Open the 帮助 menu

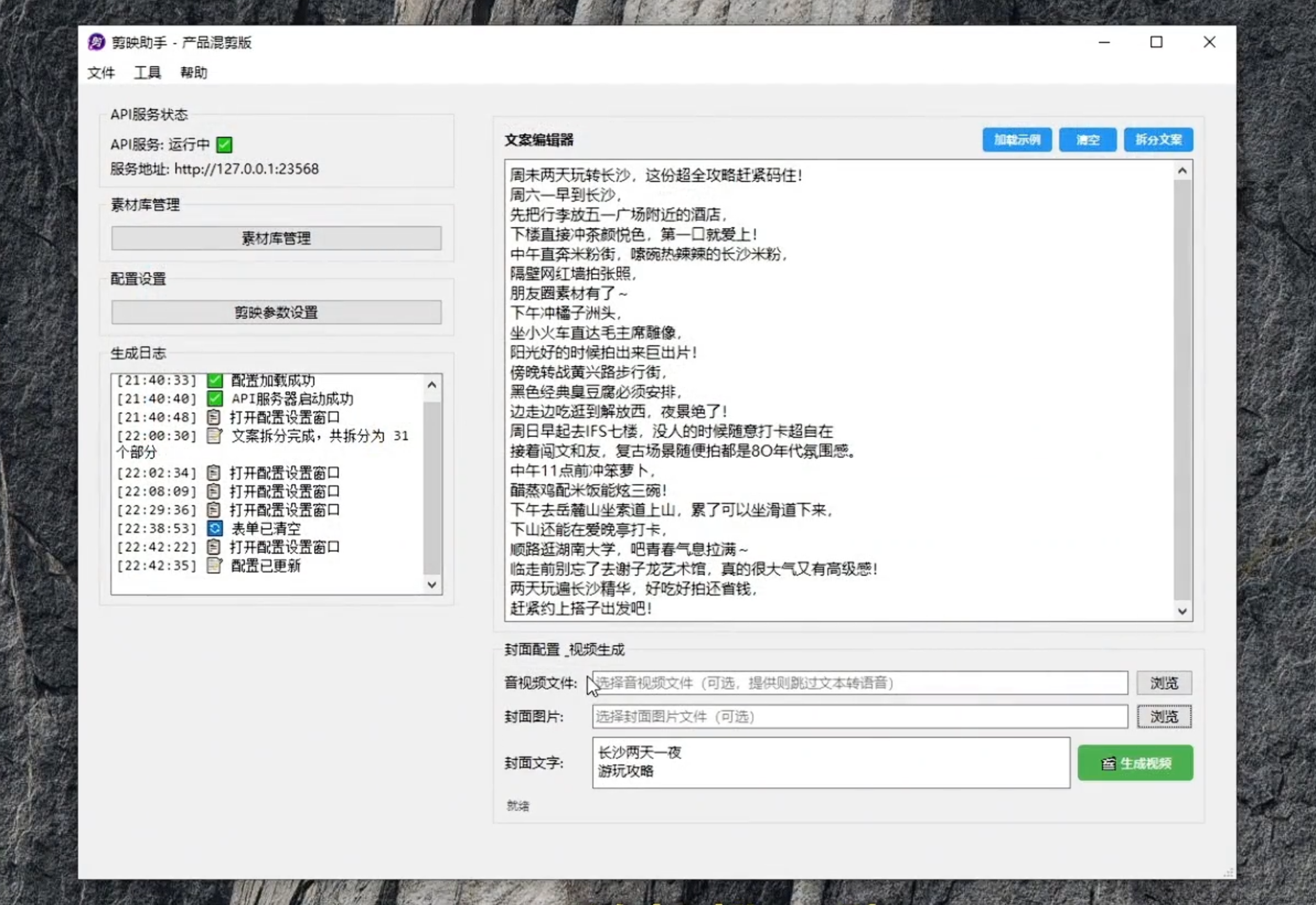[194, 73]
